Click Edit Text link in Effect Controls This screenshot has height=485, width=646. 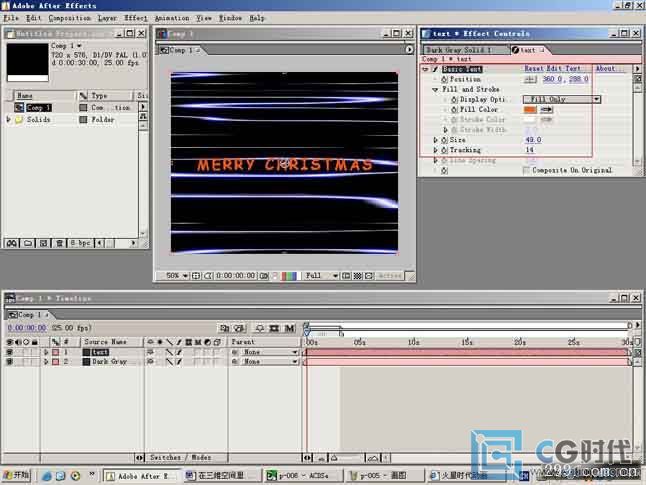564,68
